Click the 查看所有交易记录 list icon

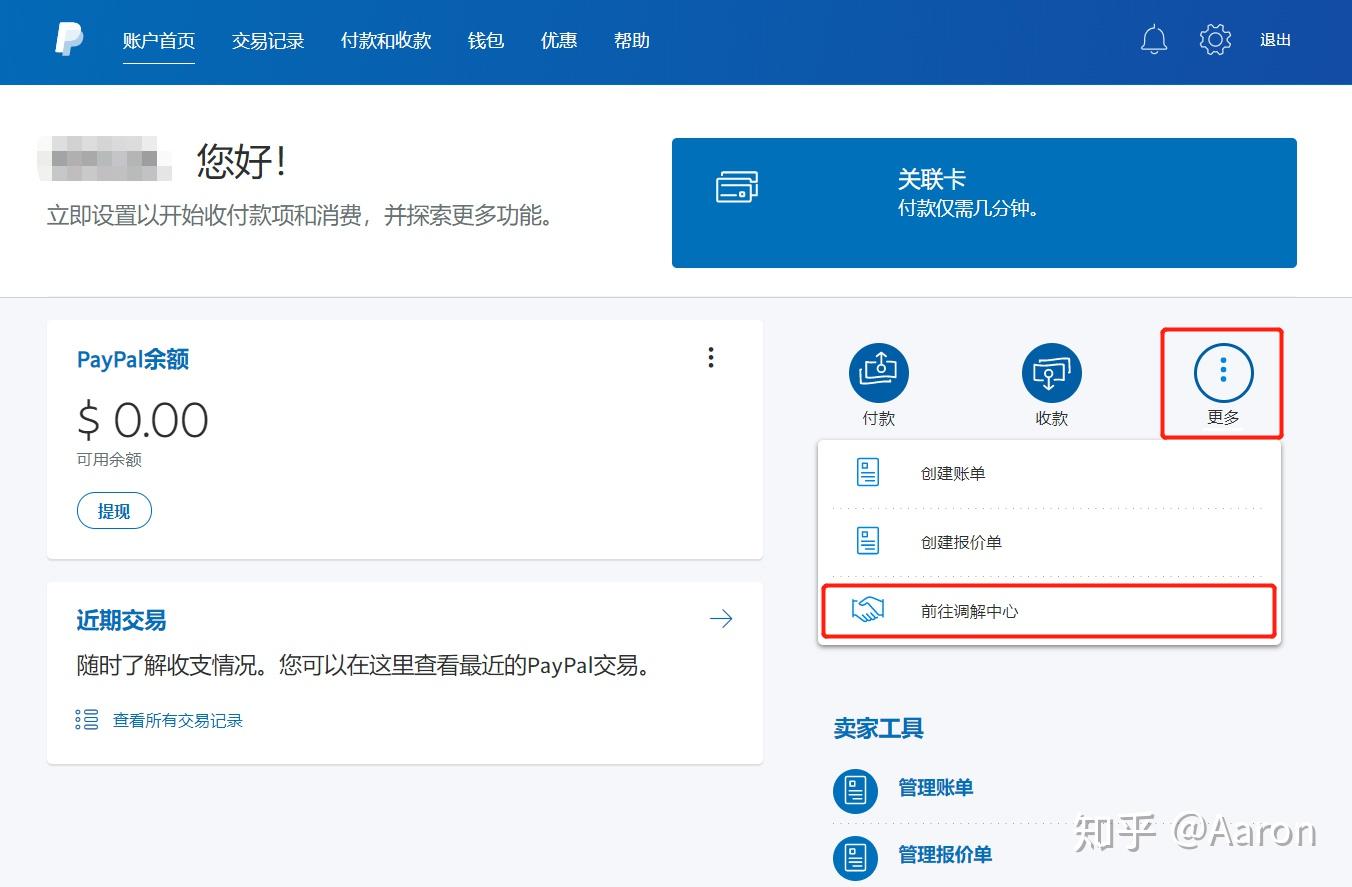click(87, 719)
